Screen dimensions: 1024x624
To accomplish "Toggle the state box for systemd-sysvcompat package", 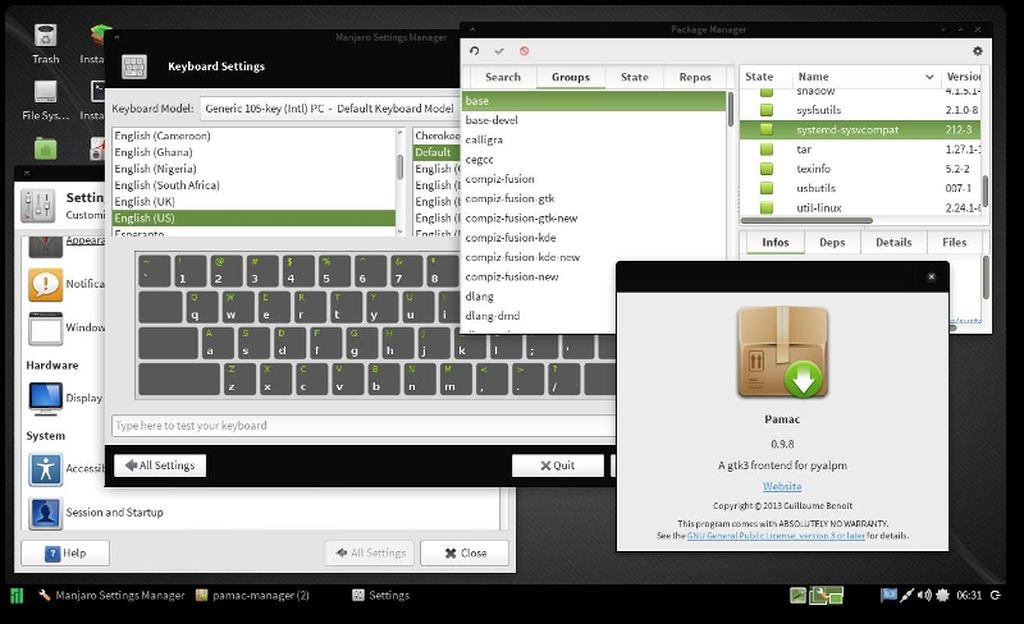I will pyautogui.click(x=767, y=130).
